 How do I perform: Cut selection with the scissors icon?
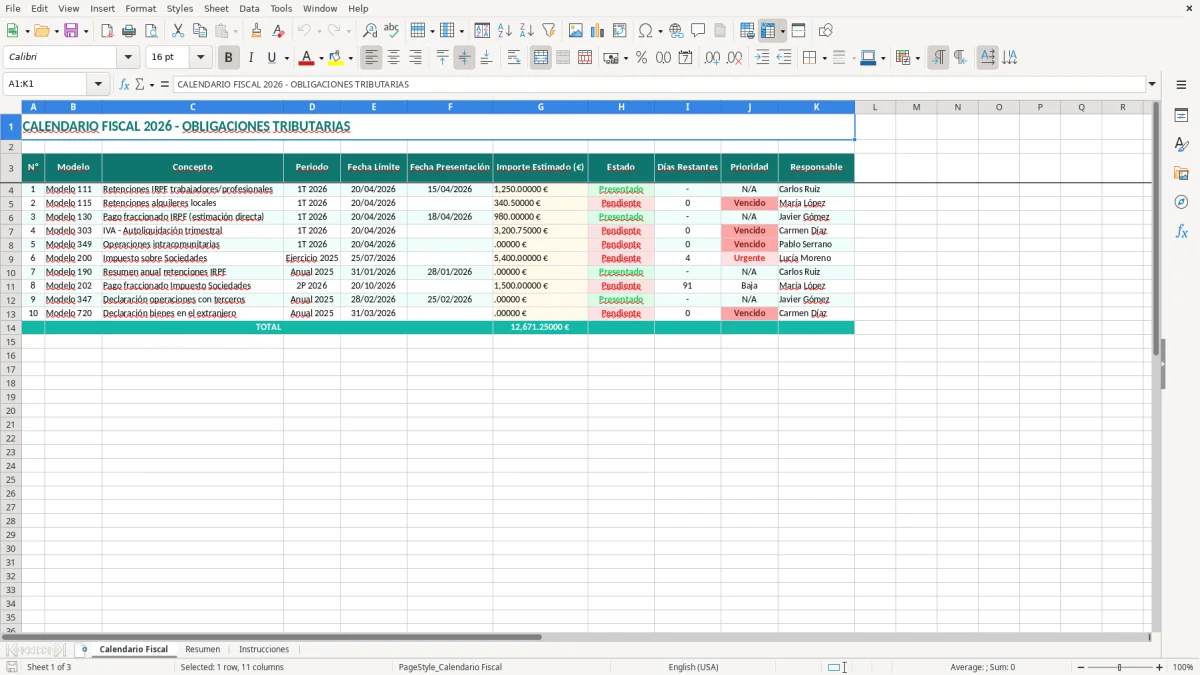178,31
